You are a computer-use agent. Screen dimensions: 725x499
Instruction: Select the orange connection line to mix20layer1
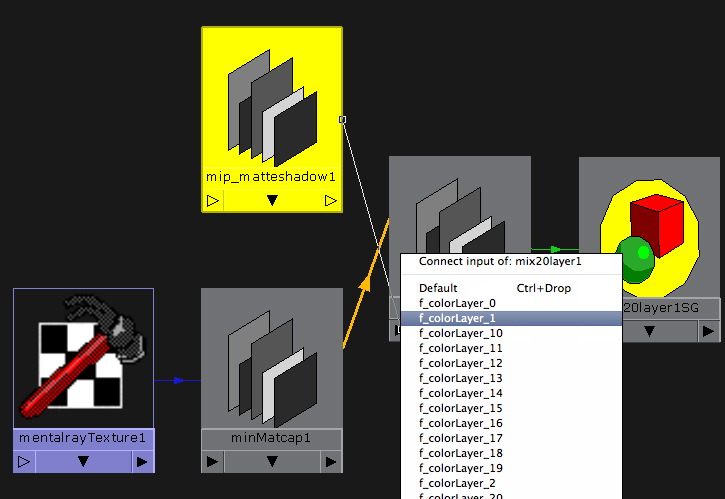[x=366, y=284]
